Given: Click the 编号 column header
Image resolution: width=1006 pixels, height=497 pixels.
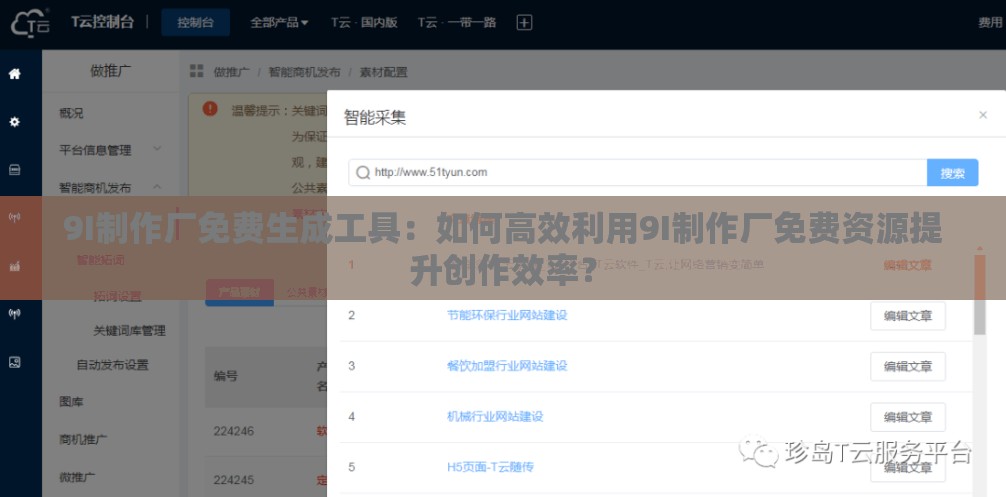Looking at the screenshot, I should [226, 376].
